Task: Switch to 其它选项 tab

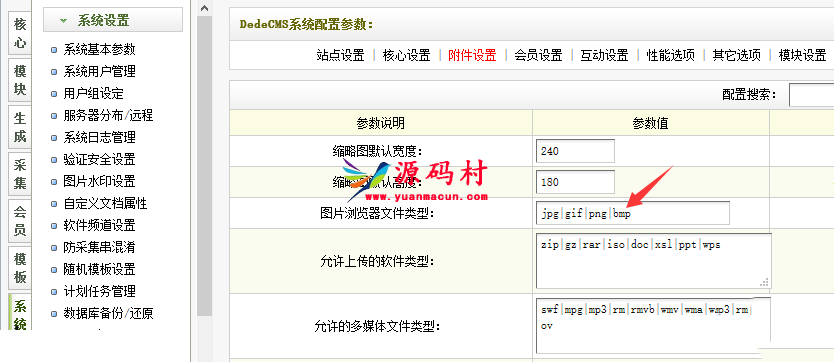Action: [737, 55]
